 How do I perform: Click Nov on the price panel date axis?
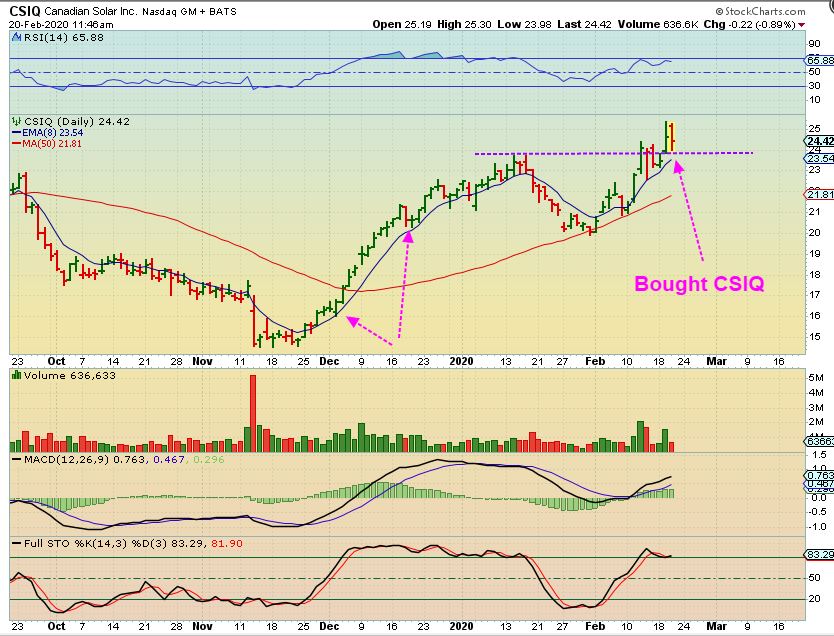(x=202, y=361)
